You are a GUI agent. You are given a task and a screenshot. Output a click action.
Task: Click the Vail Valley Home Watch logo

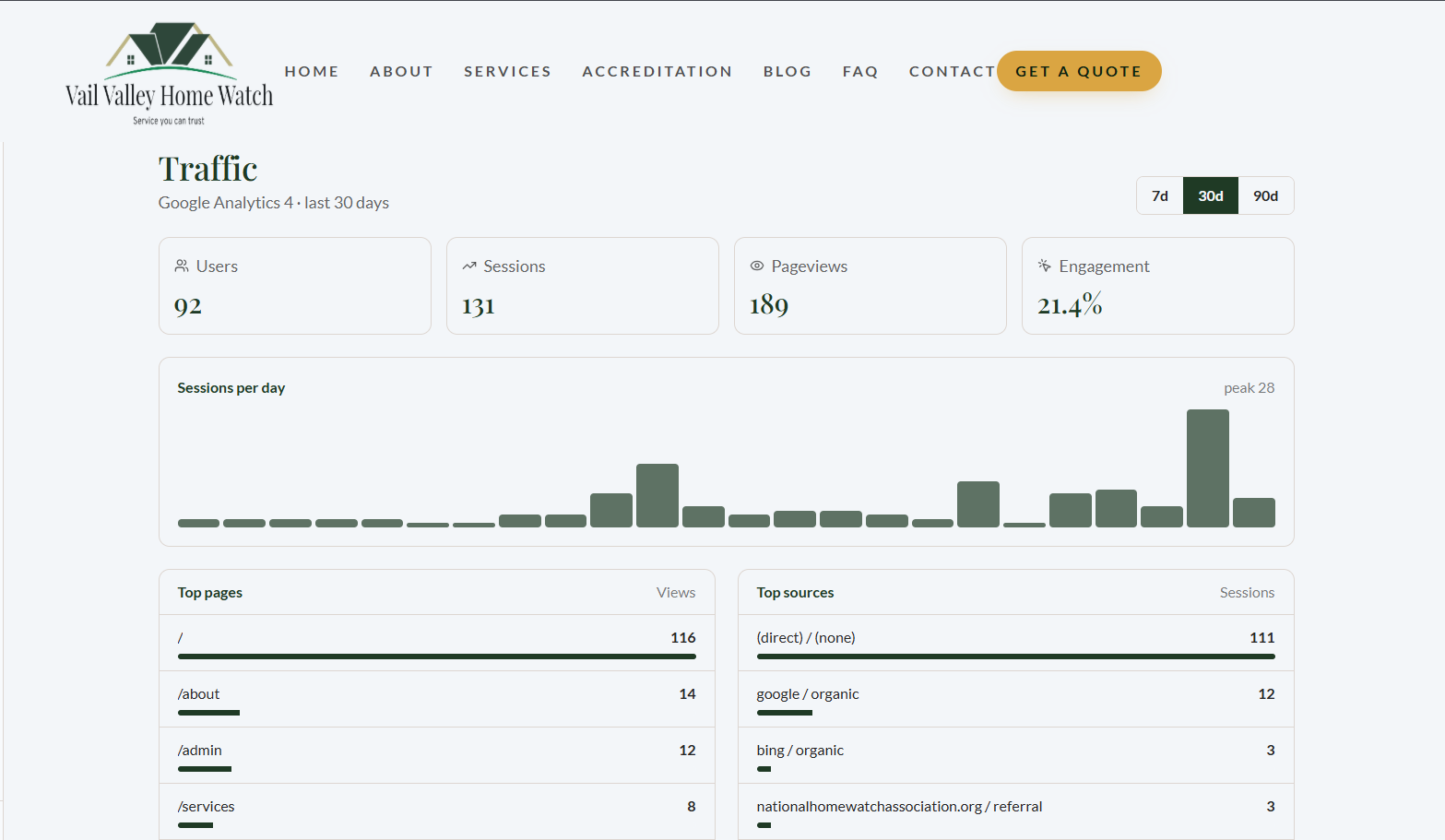coord(170,74)
